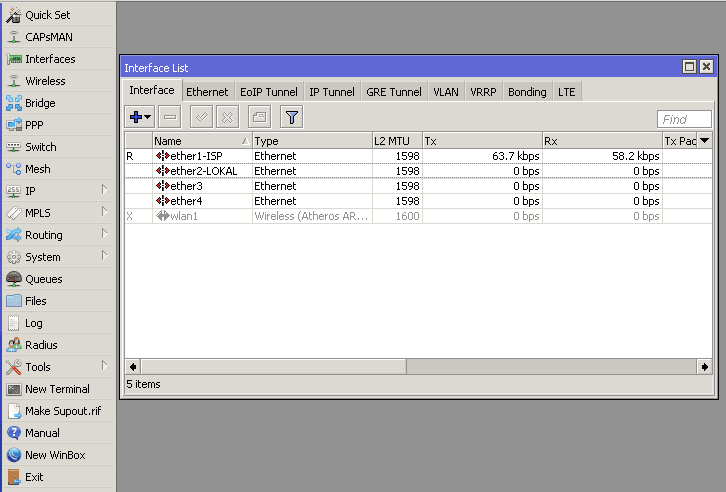Select the ether4 interface row

pos(418,201)
